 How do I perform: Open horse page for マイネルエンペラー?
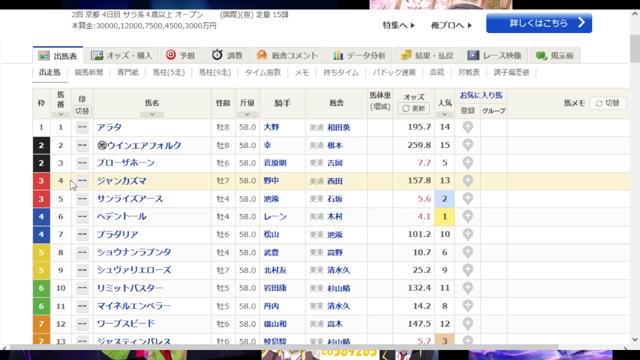tap(134, 306)
